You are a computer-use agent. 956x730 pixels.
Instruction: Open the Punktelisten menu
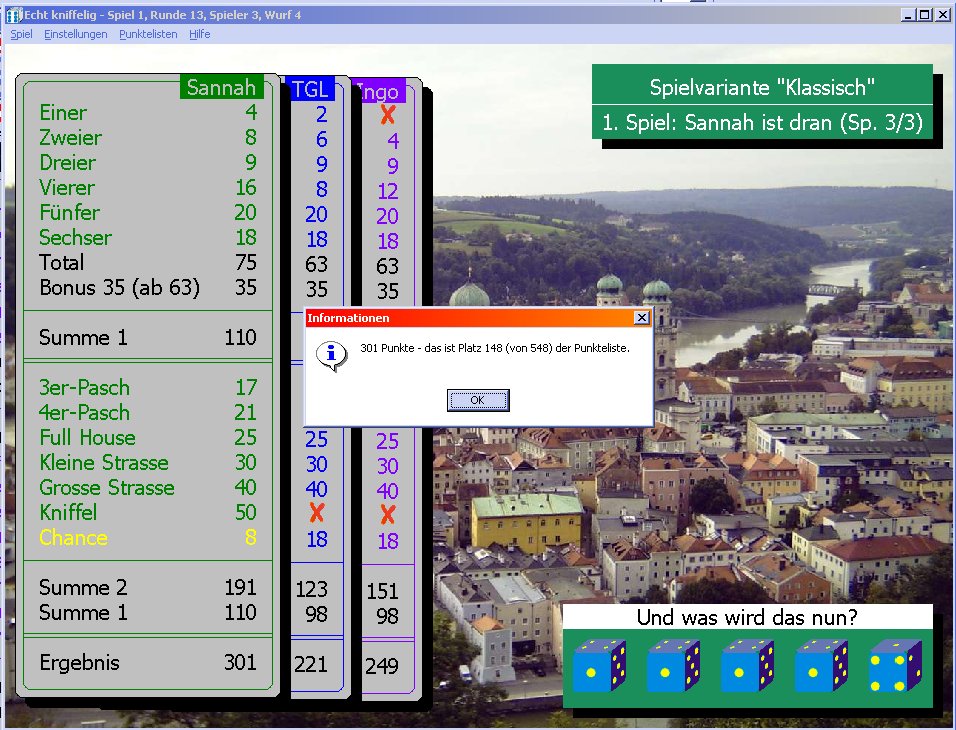point(148,34)
